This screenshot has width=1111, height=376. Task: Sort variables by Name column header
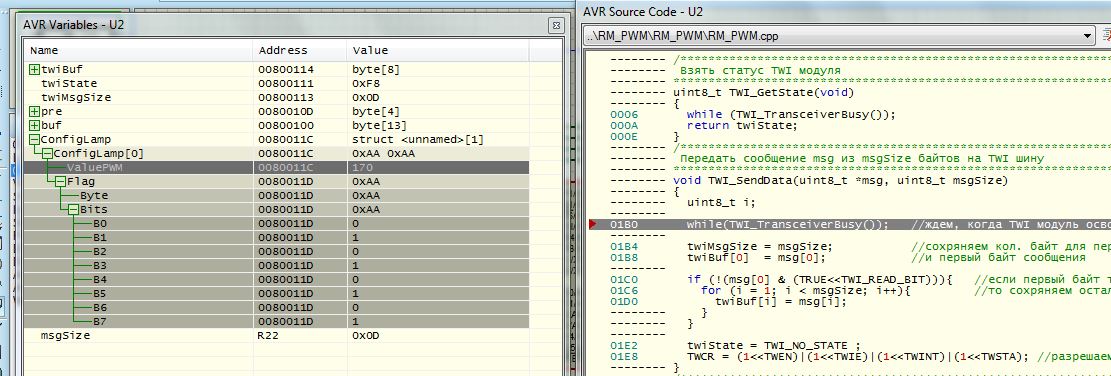(x=138, y=50)
